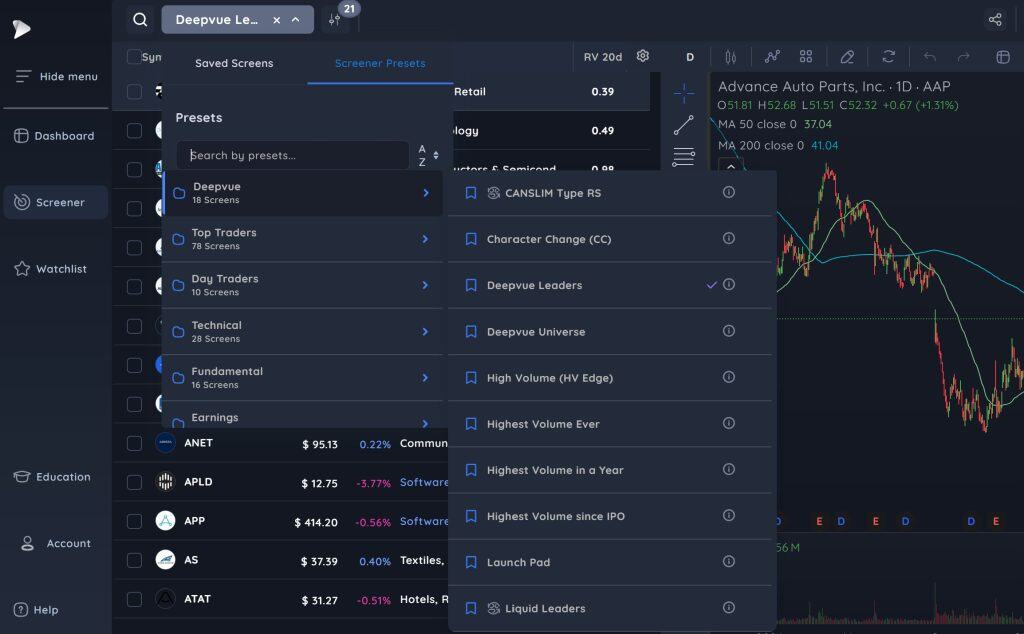
Task: Show info for Deepvue Universe preset
Action: coord(729,331)
